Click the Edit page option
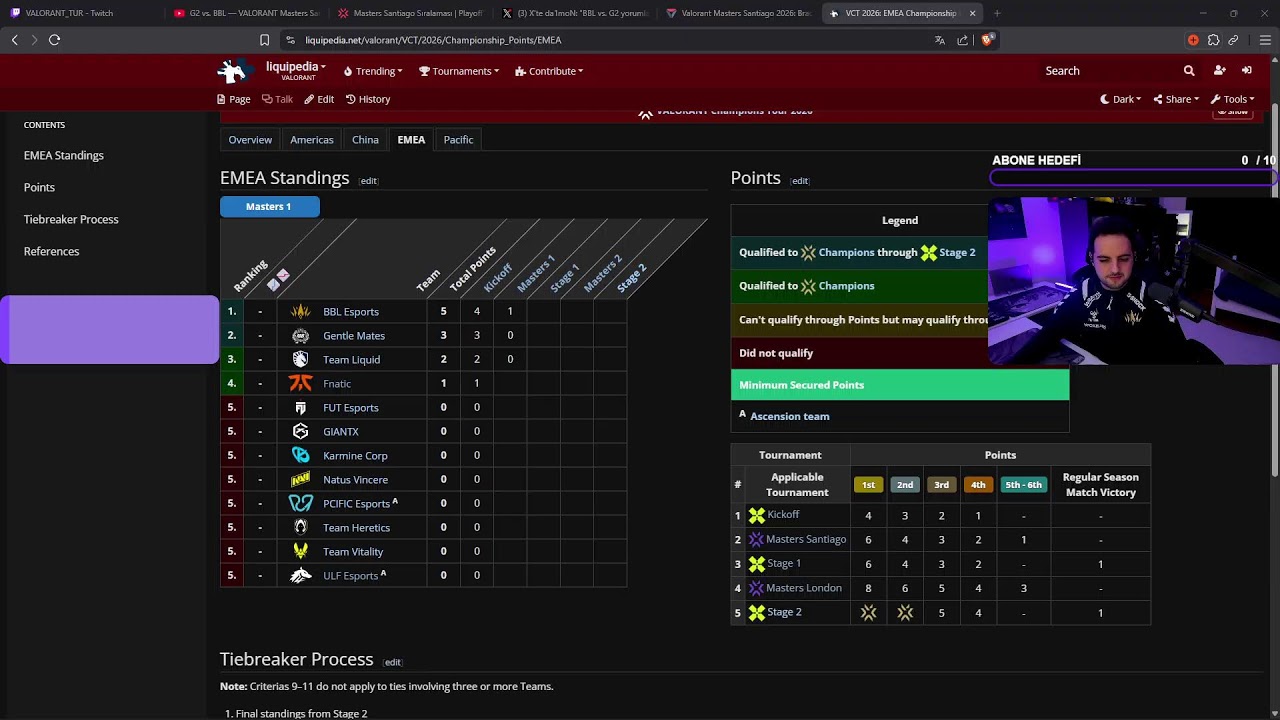This screenshot has height=720, width=1280. pyautogui.click(x=319, y=99)
